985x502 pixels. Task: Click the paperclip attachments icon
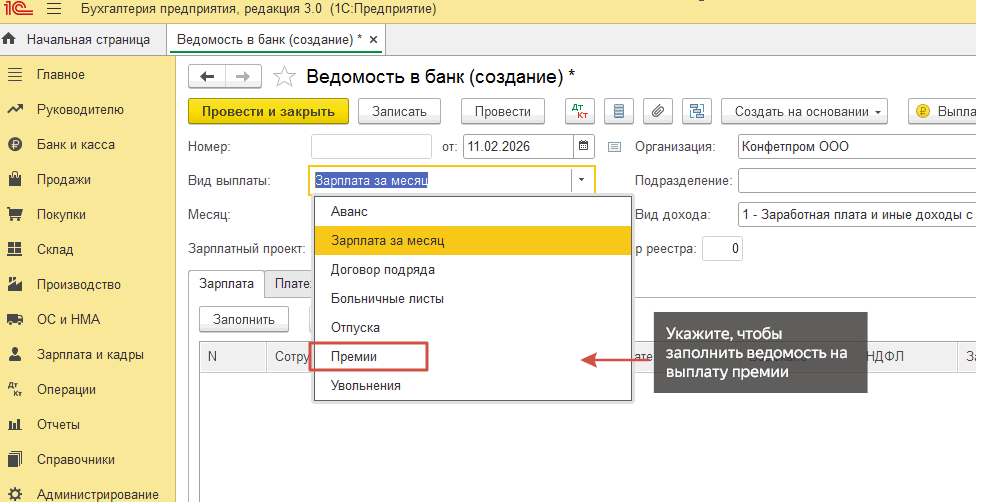point(657,112)
